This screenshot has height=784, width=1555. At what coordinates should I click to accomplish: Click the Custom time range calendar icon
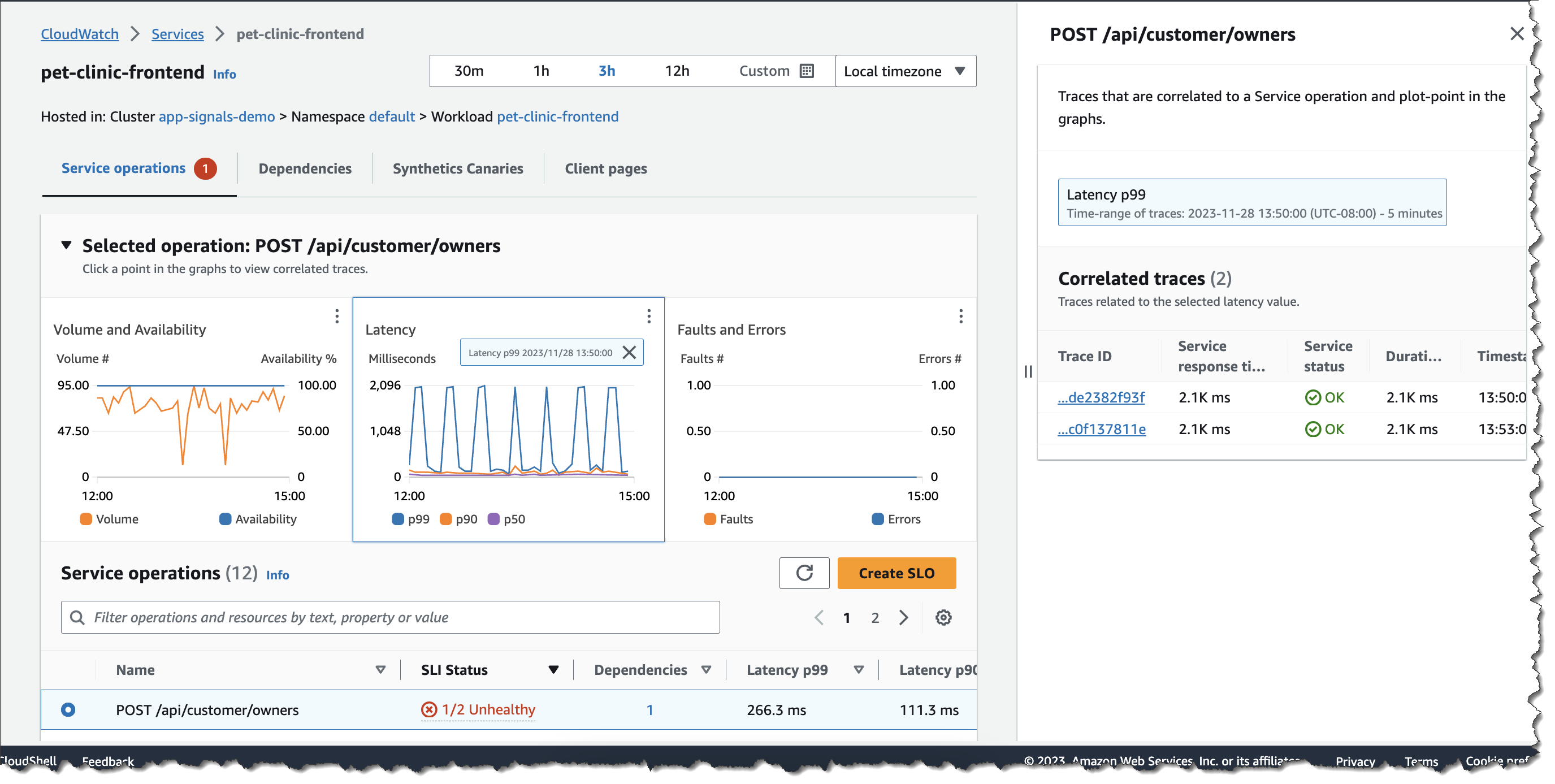click(x=807, y=71)
